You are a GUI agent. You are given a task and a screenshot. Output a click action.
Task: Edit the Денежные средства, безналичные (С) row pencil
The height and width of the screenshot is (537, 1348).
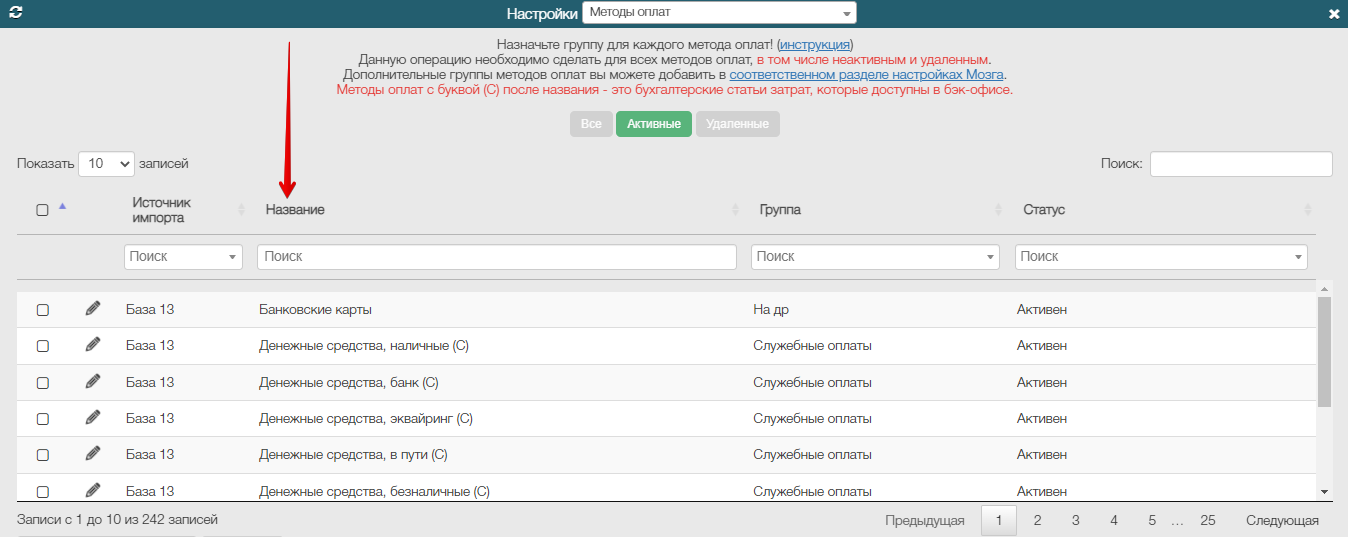tap(93, 489)
